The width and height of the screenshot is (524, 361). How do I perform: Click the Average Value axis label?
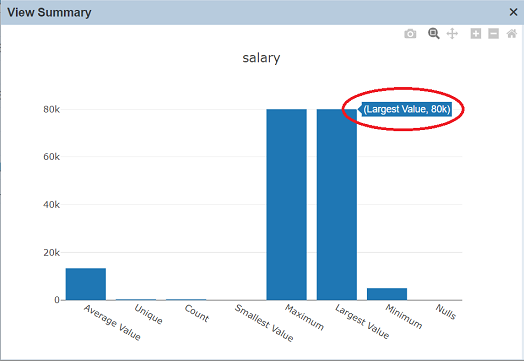112,322
